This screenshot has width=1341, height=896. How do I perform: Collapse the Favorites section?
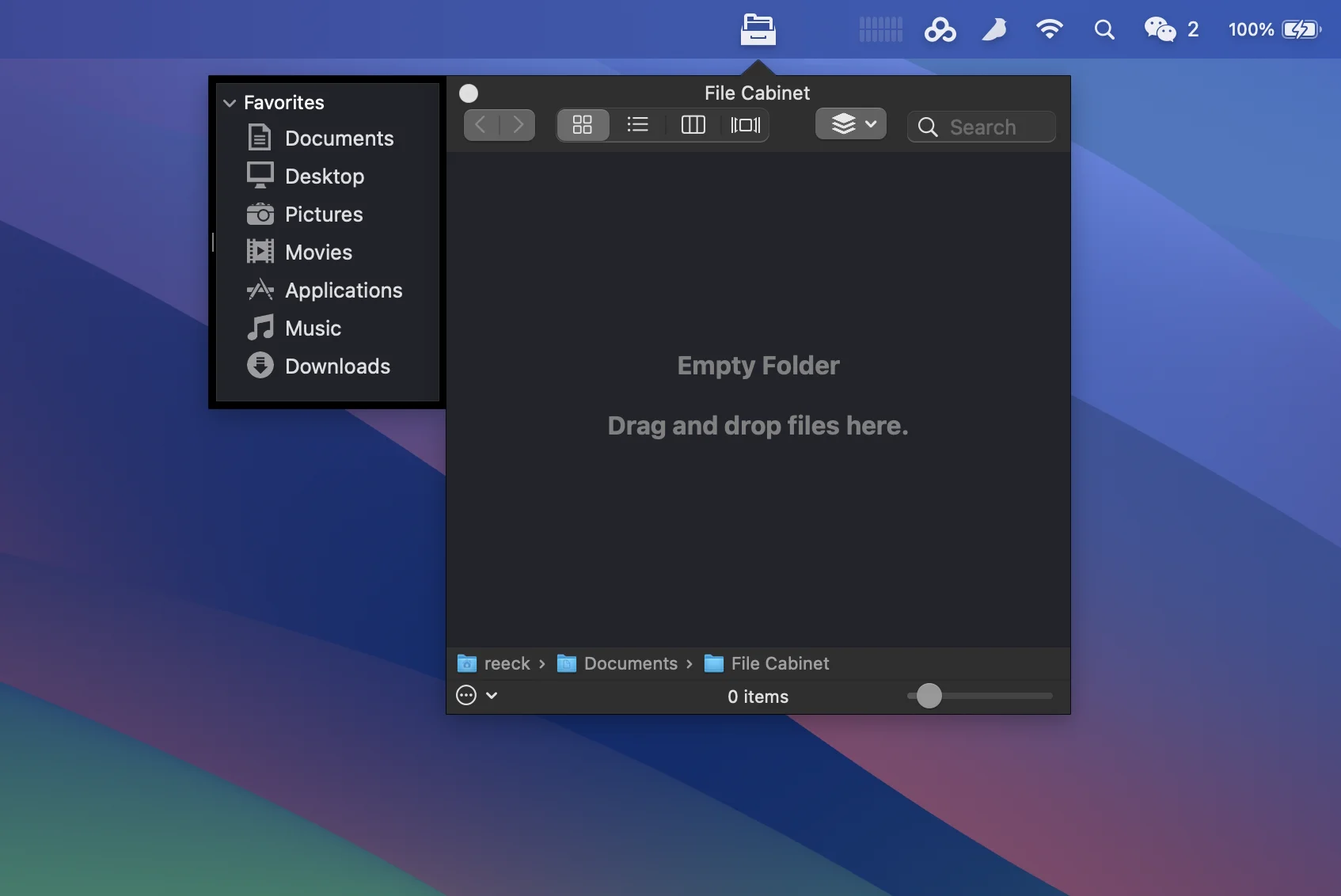click(x=230, y=103)
